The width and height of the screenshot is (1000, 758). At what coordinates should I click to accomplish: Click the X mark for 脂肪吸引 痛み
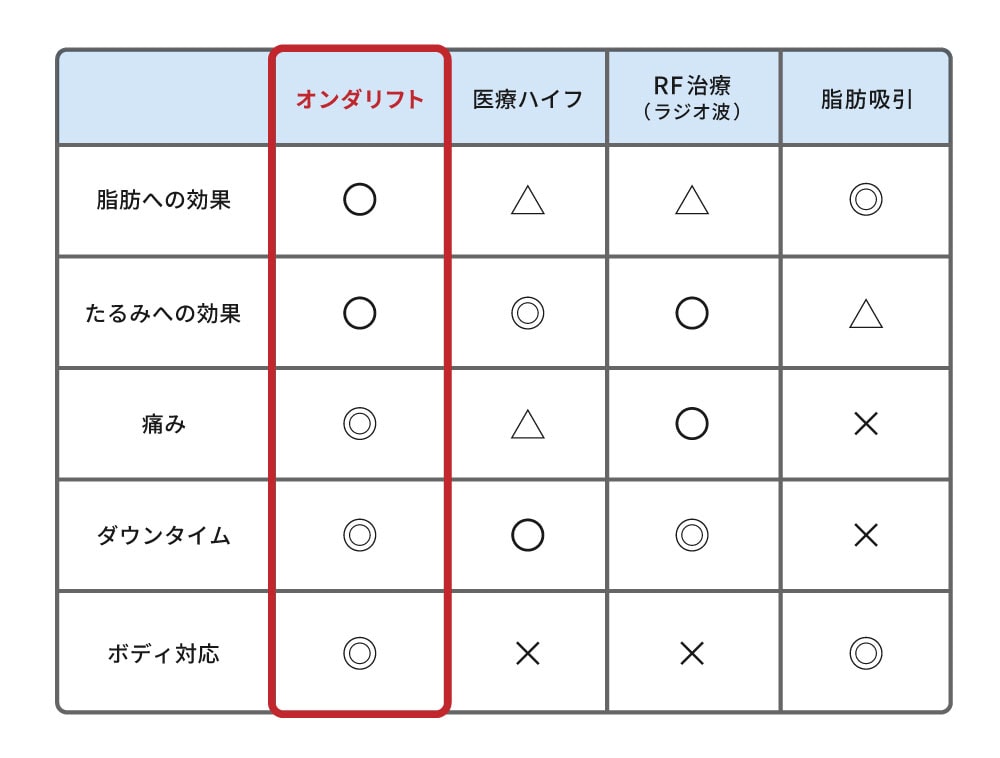click(865, 425)
